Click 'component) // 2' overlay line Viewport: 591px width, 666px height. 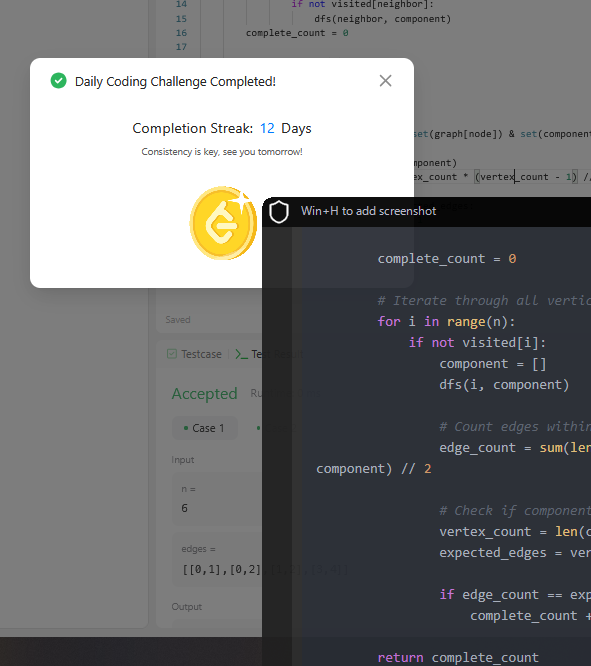pos(373,468)
